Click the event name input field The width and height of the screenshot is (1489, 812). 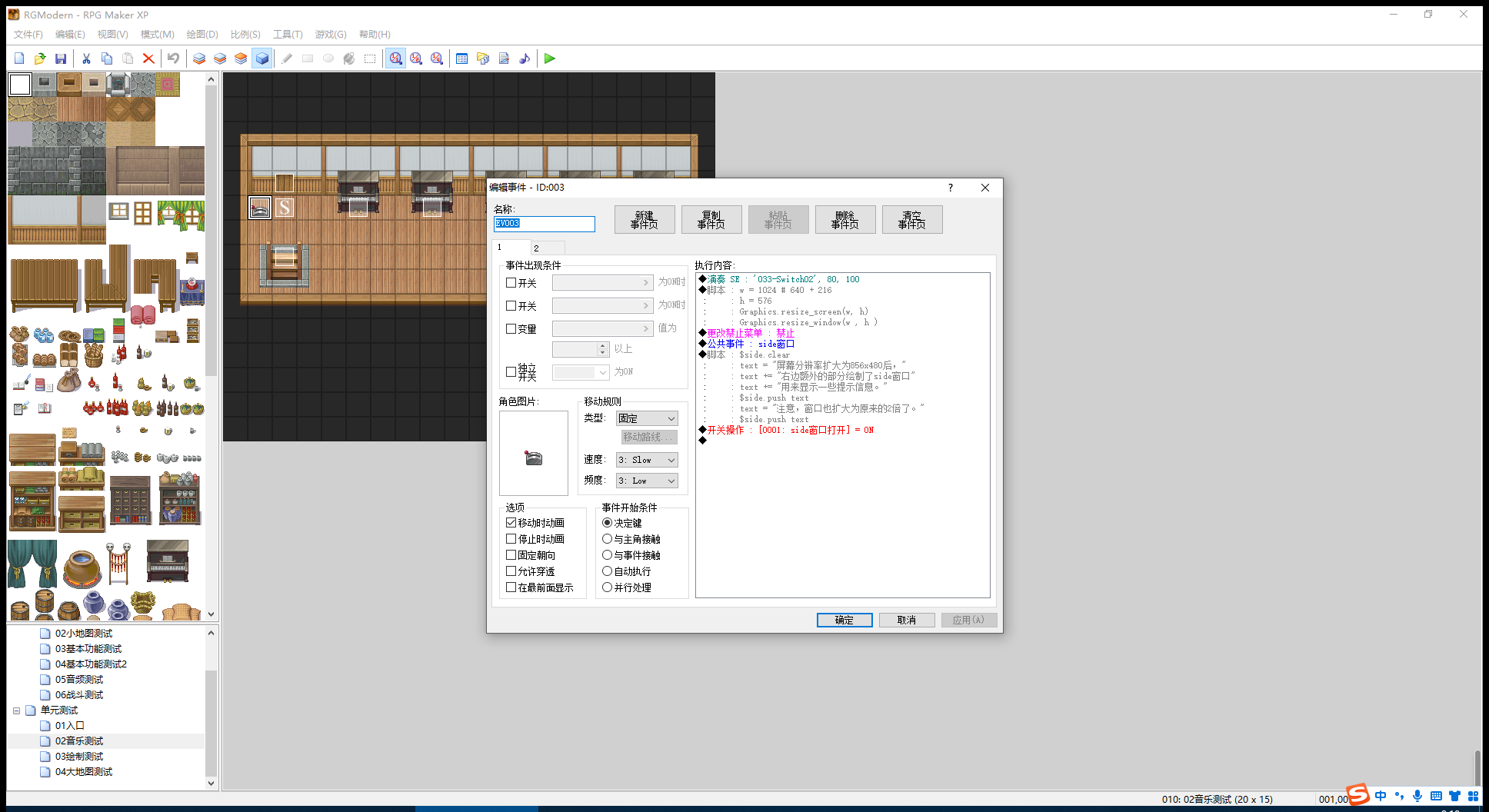[544, 224]
